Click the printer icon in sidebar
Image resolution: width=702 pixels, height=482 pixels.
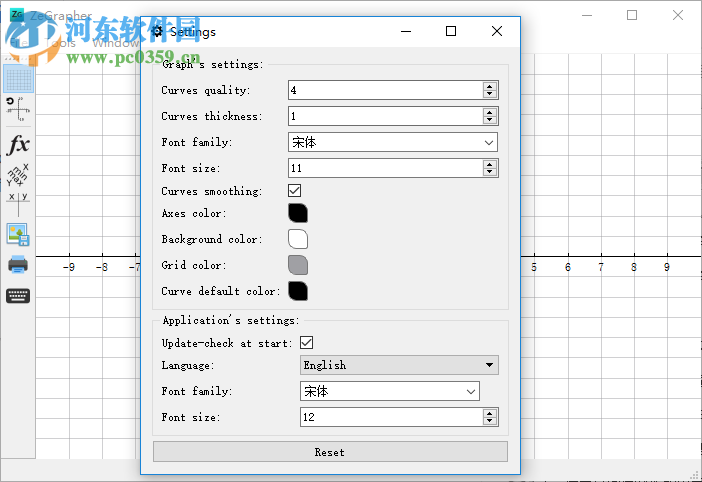18,264
